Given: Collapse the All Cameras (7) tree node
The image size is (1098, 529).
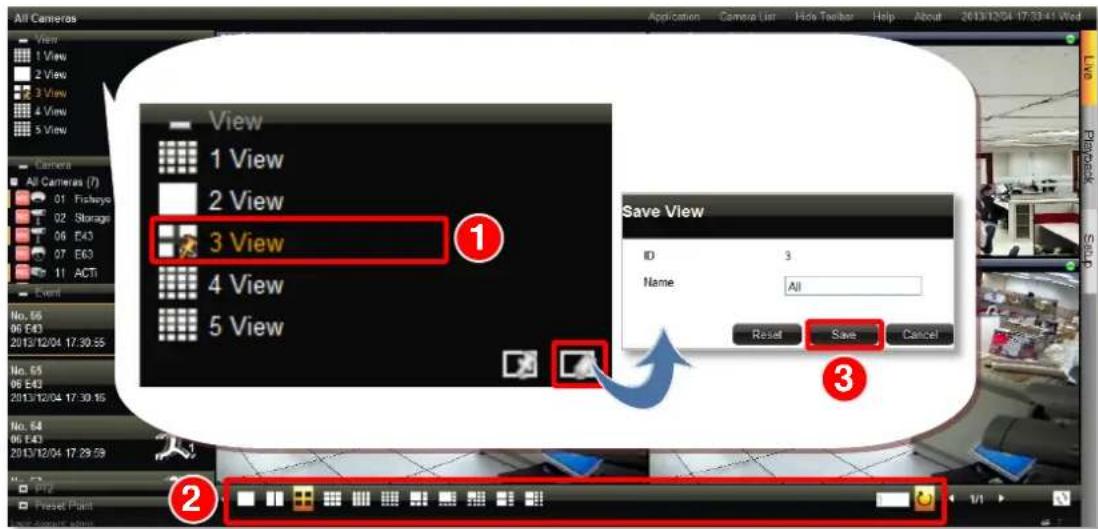Looking at the screenshot, I should pos(13,181).
